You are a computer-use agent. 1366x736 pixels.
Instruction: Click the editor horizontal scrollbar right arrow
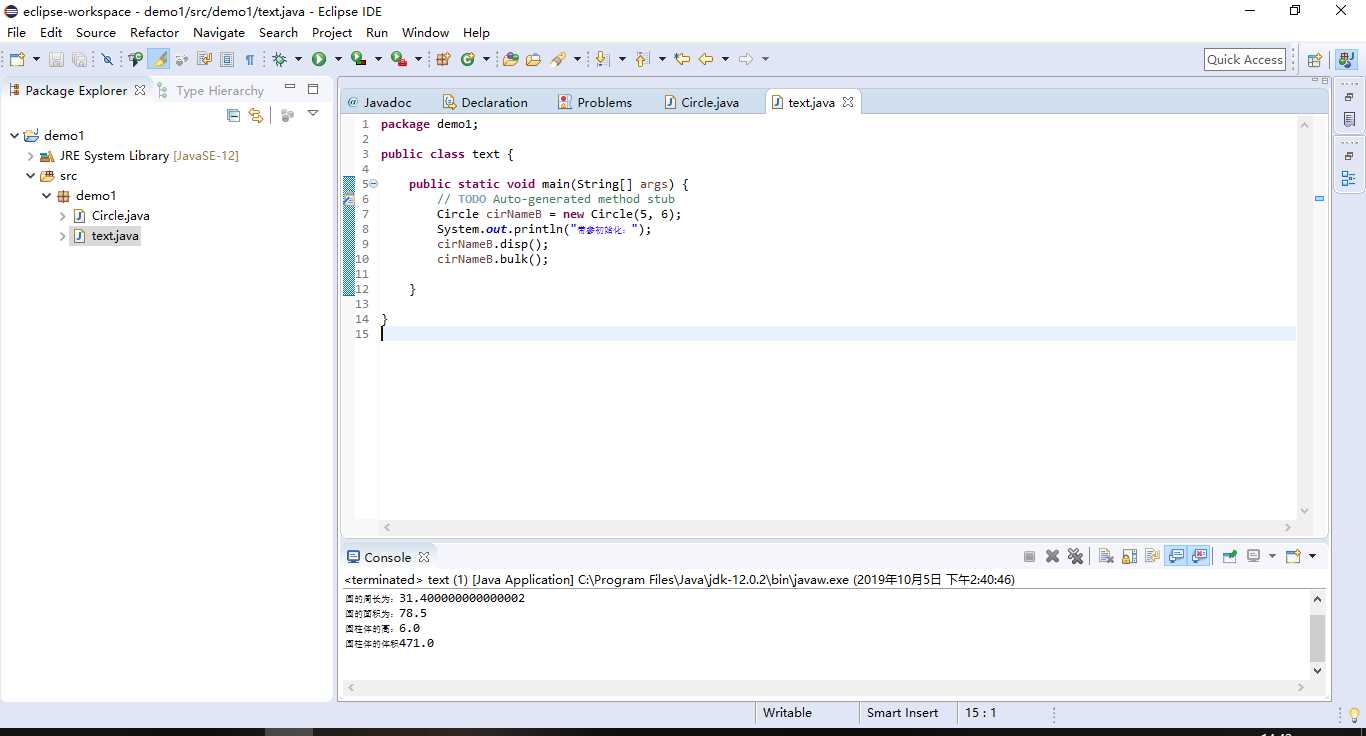pyautogui.click(x=1289, y=527)
